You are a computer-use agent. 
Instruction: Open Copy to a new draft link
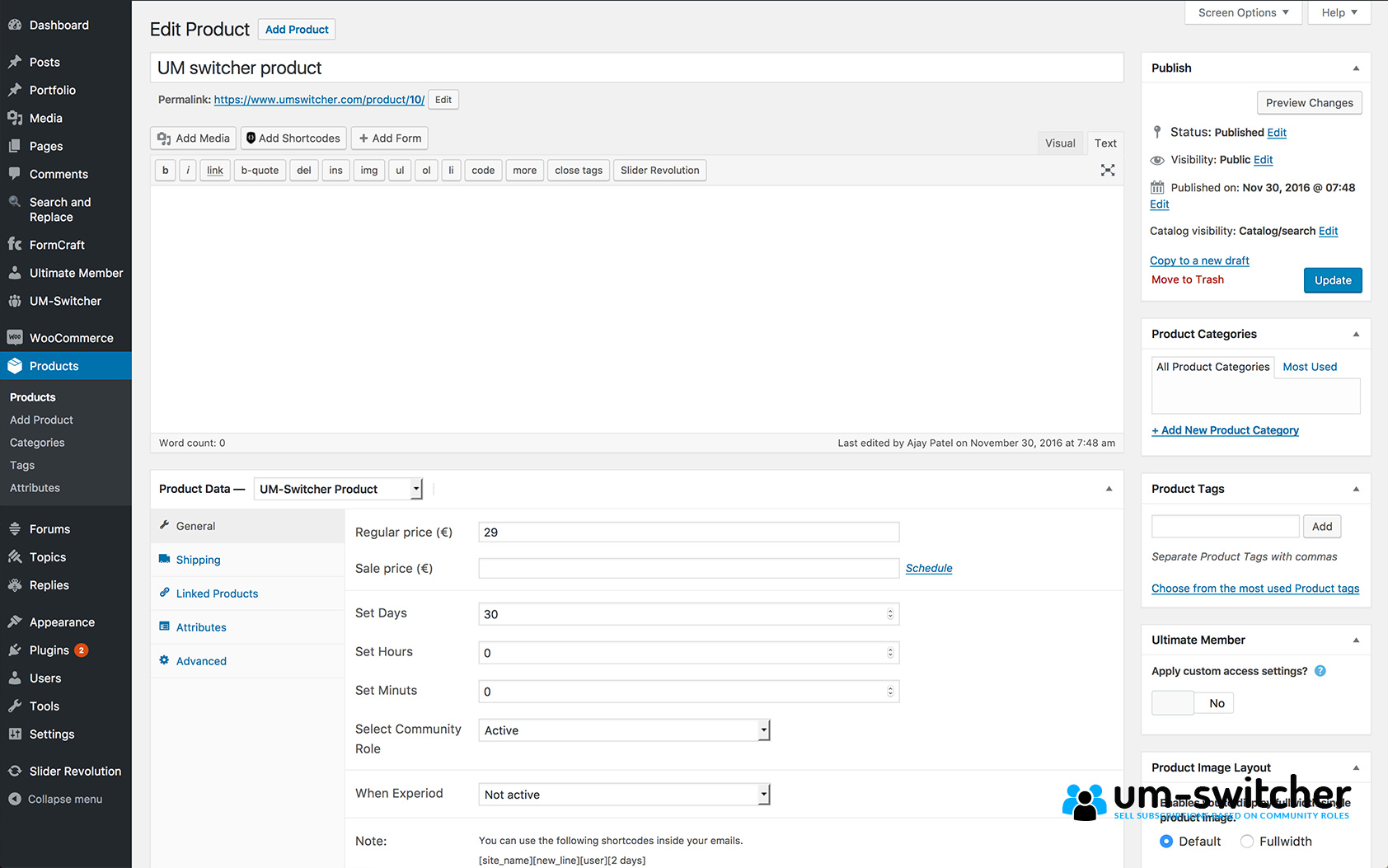coord(1199,260)
